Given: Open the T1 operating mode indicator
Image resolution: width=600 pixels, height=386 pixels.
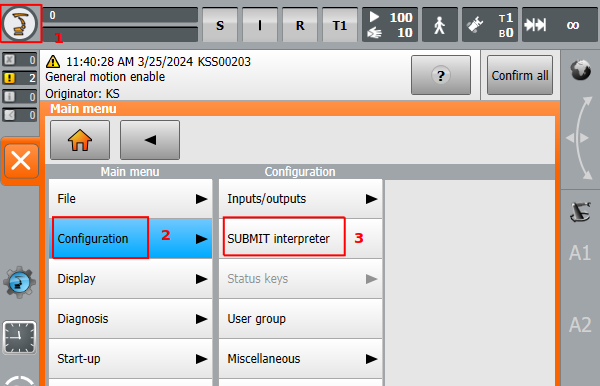Looking at the screenshot, I should click(x=340, y=25).
